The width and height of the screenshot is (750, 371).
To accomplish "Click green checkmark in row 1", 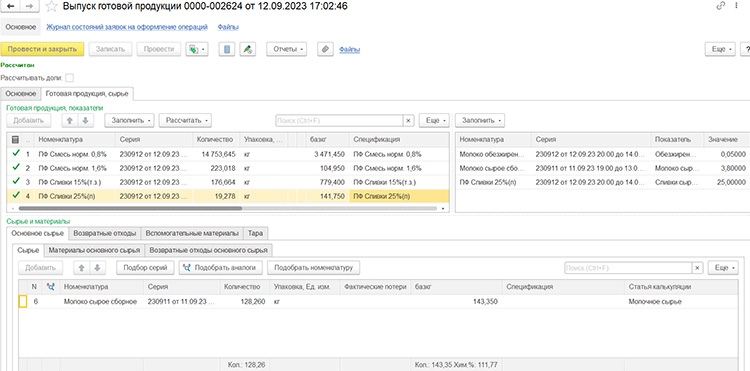I will pos(16,154).
